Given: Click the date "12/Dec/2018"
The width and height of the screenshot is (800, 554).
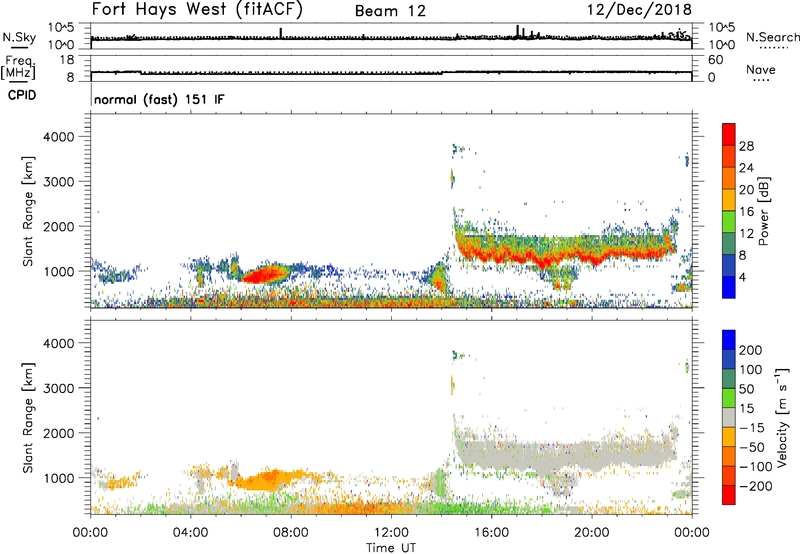Looking at the screenshot, I should [639, 9].
